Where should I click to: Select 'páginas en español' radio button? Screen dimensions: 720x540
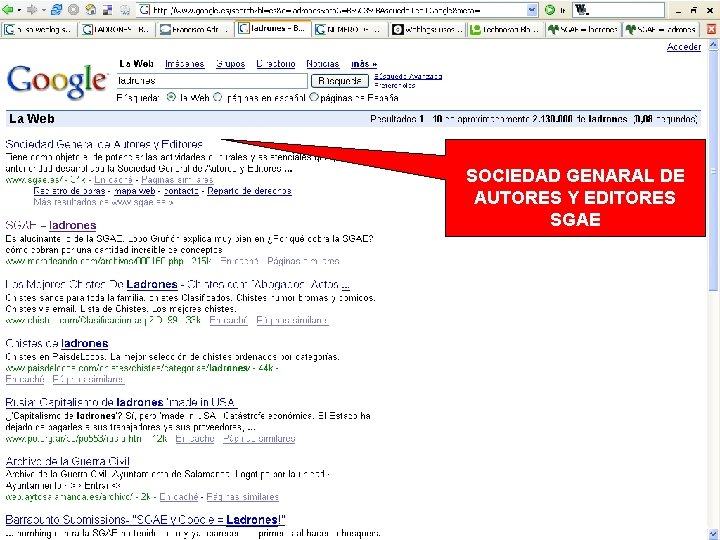pos(218,97)
